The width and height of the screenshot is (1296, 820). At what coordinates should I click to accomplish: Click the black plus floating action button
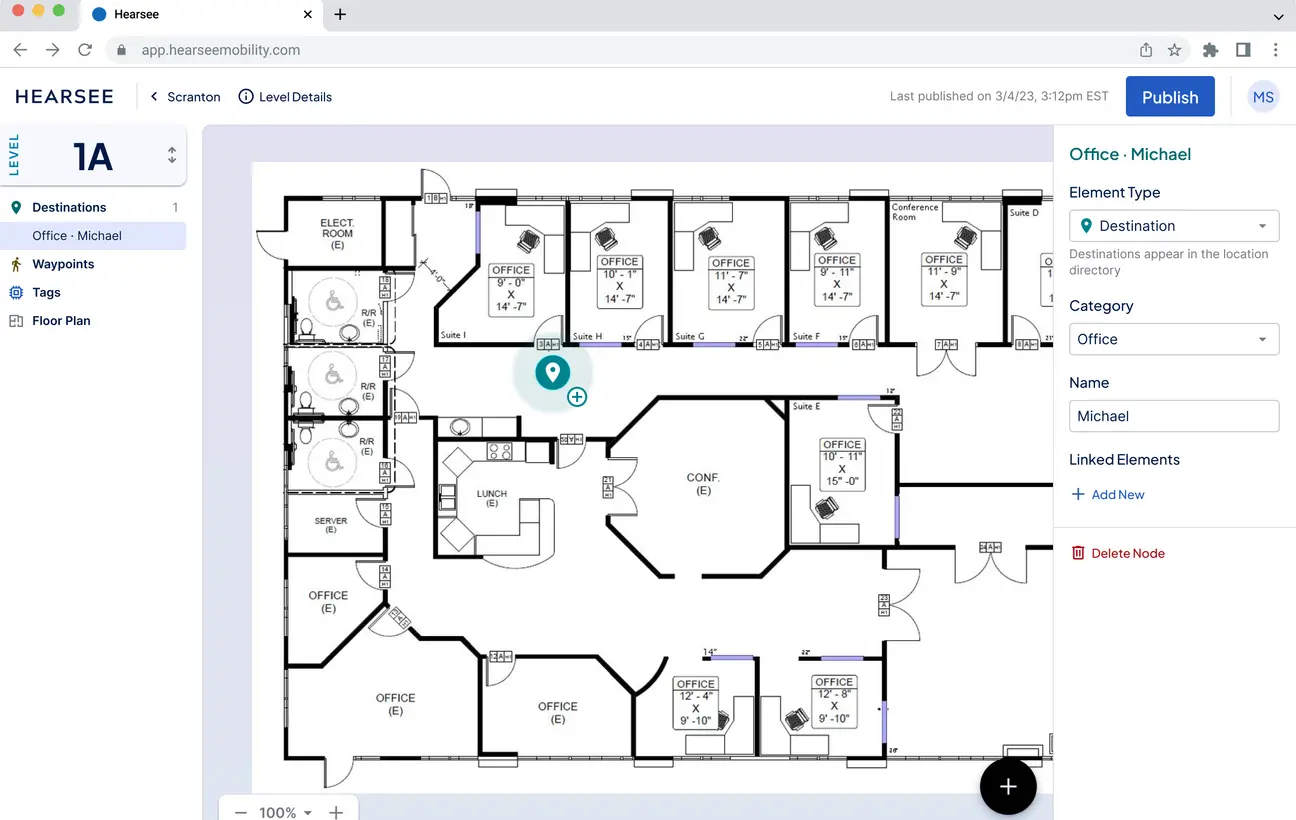coord(1008,786)
